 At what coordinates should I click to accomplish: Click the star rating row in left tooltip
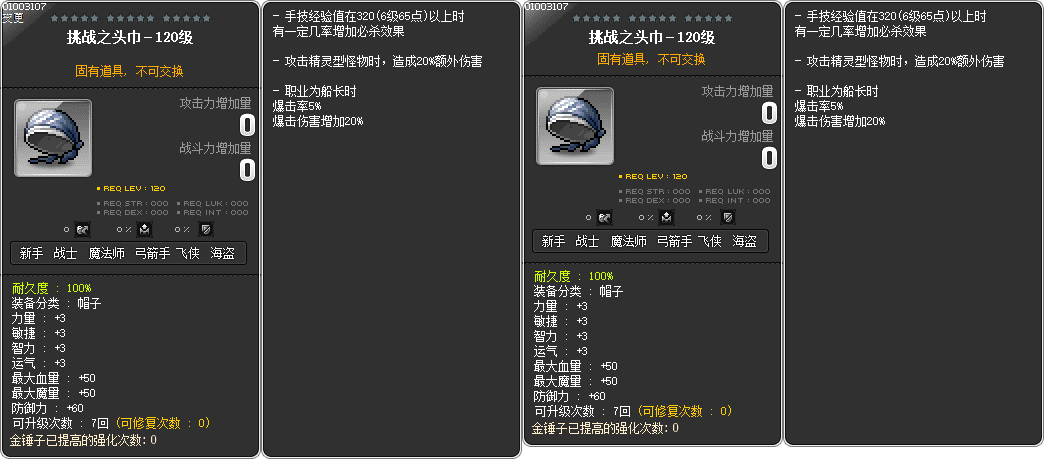click(x=130, y=19)
